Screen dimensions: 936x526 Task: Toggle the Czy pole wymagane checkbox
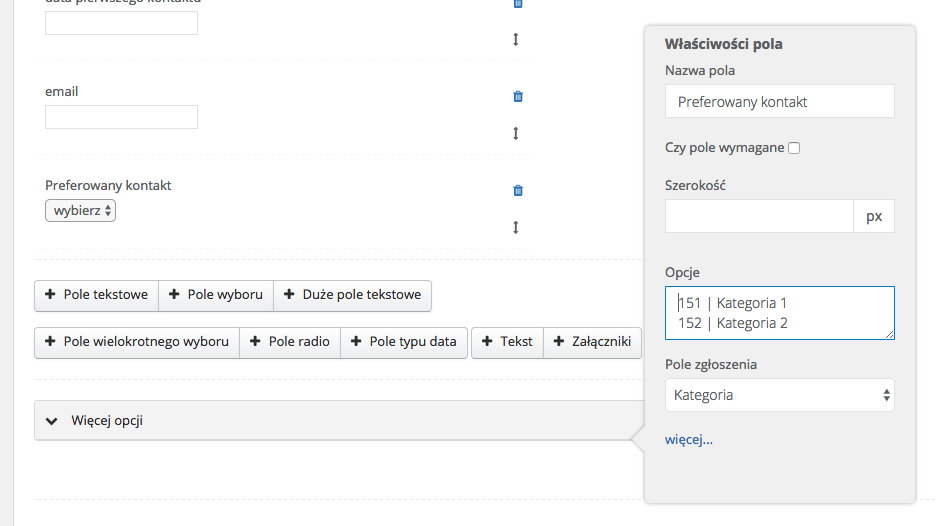(x=794, y=148)
